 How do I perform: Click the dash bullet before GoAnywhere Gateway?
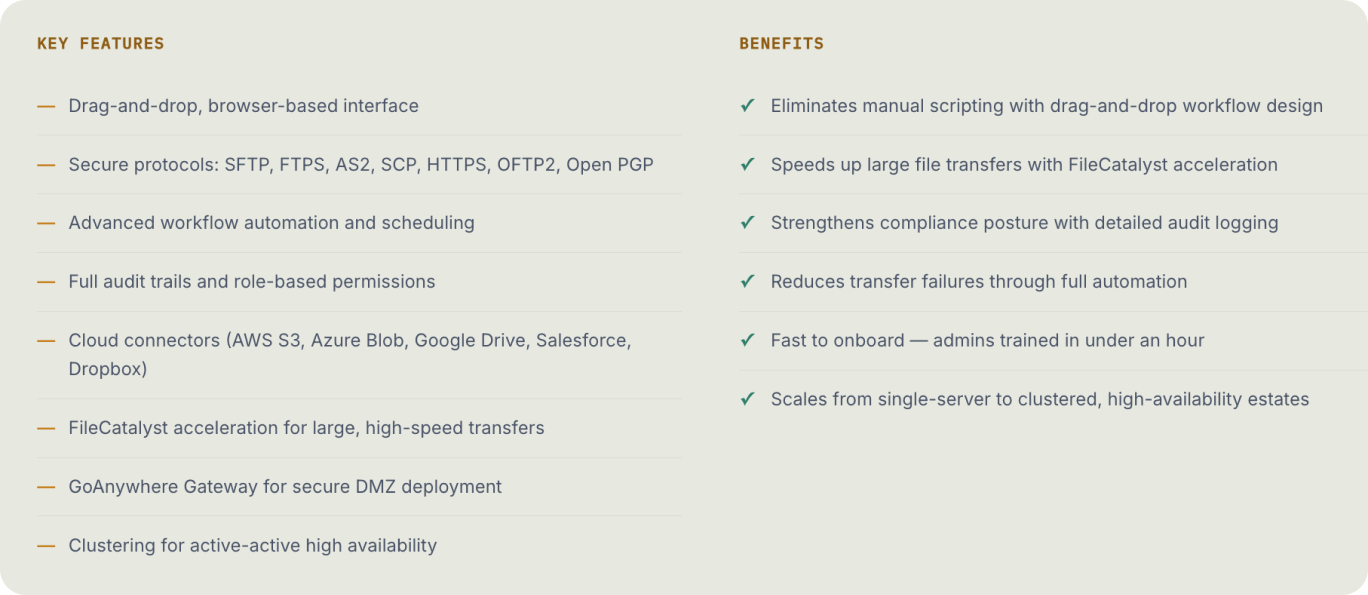[x=46, y=487]
